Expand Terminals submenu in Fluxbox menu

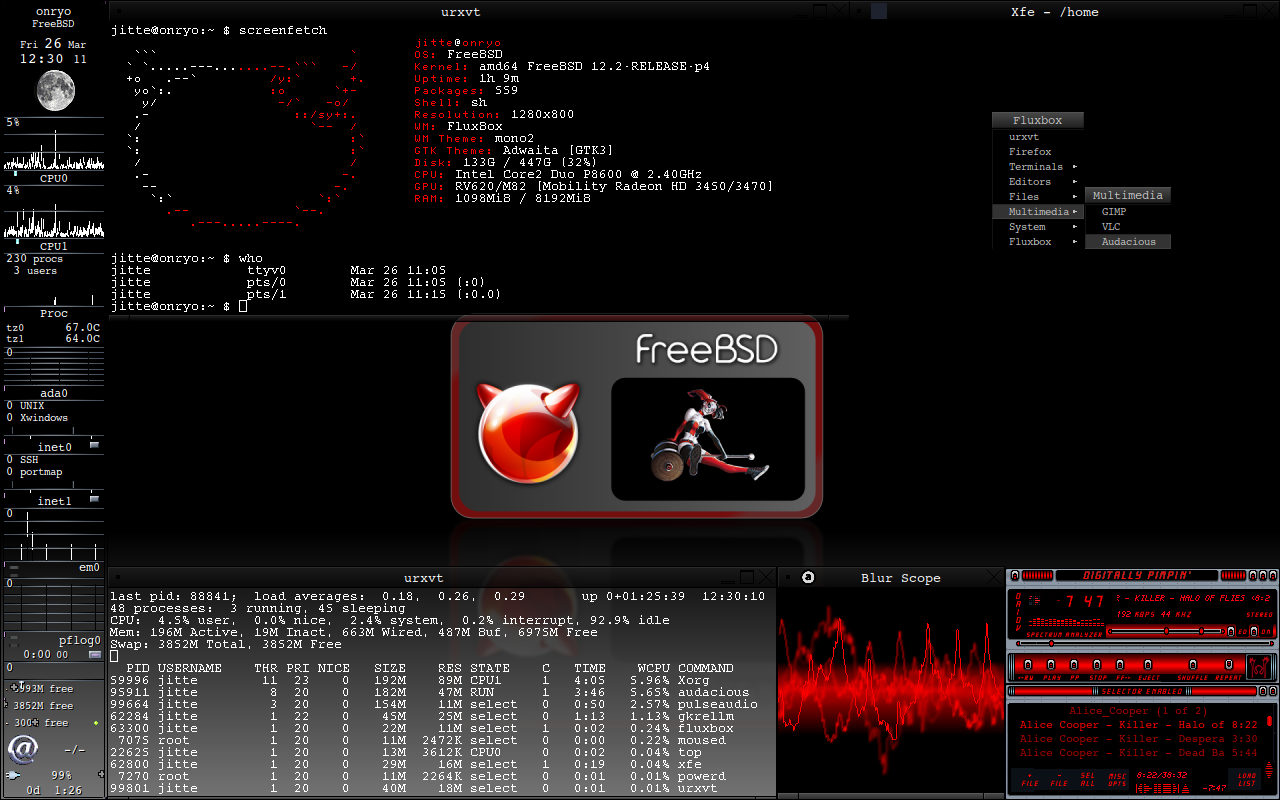click(x=1038, y=167)
